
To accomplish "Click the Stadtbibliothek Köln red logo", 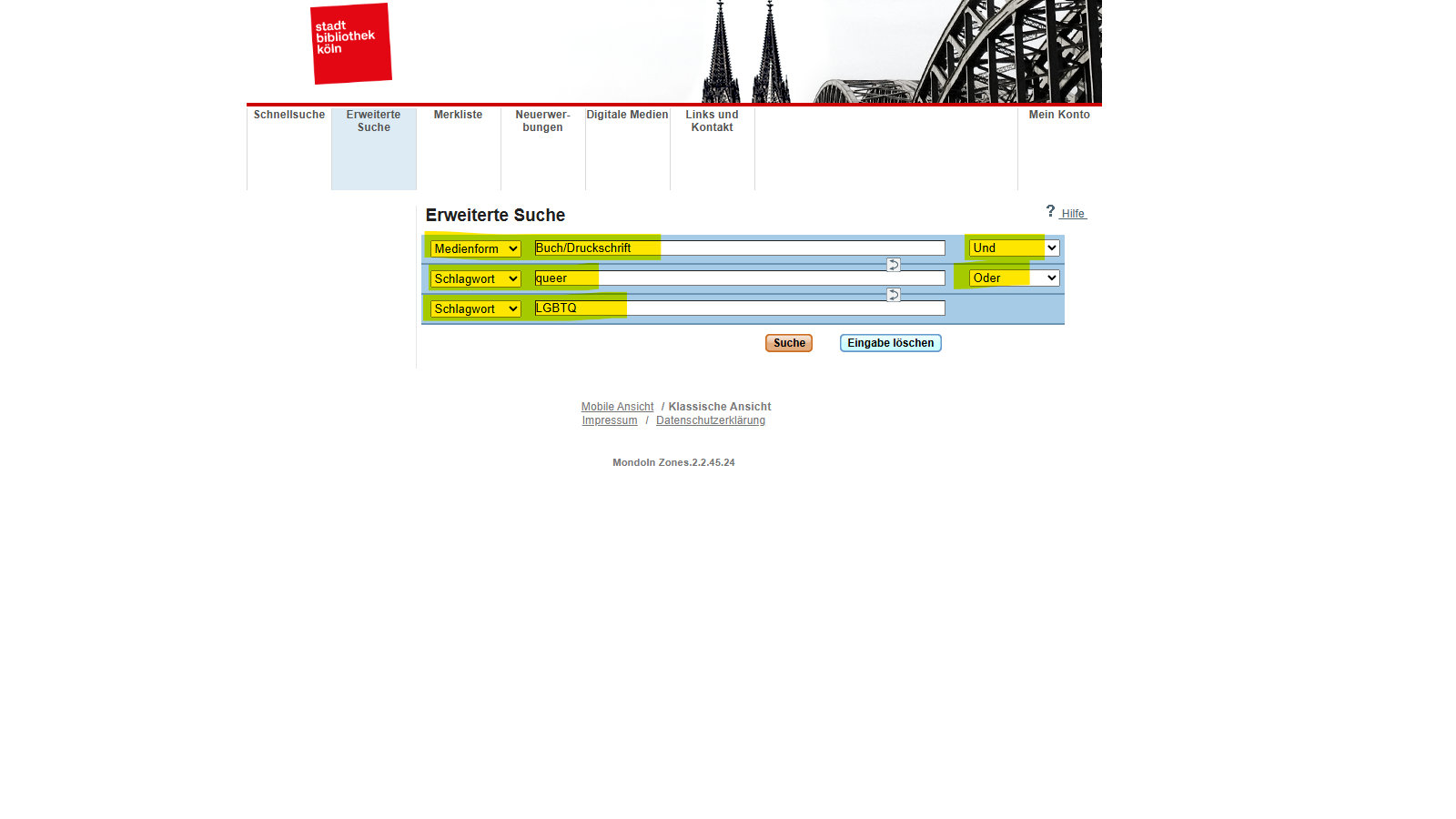I will click(x=350, y=44).
